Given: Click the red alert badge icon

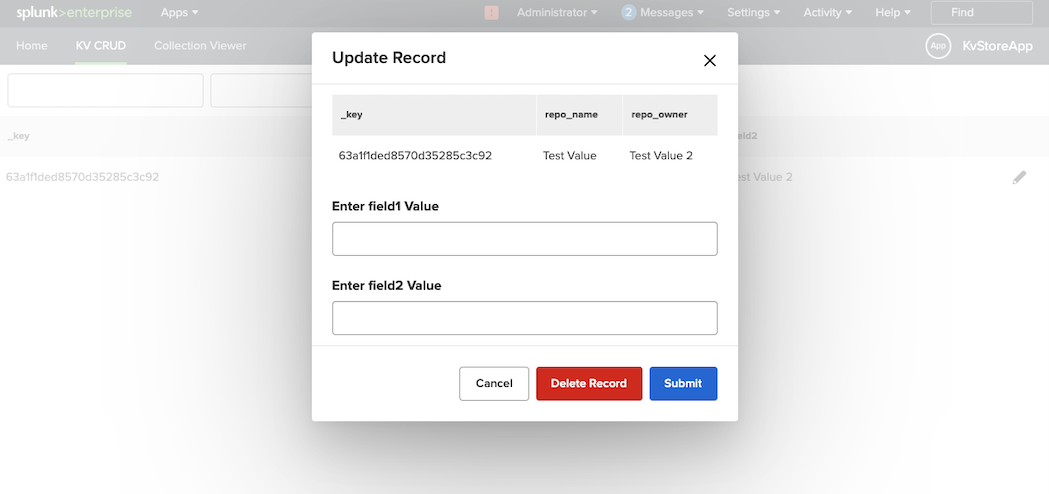Looking at the screenshot, I should [x=491, y=13].
